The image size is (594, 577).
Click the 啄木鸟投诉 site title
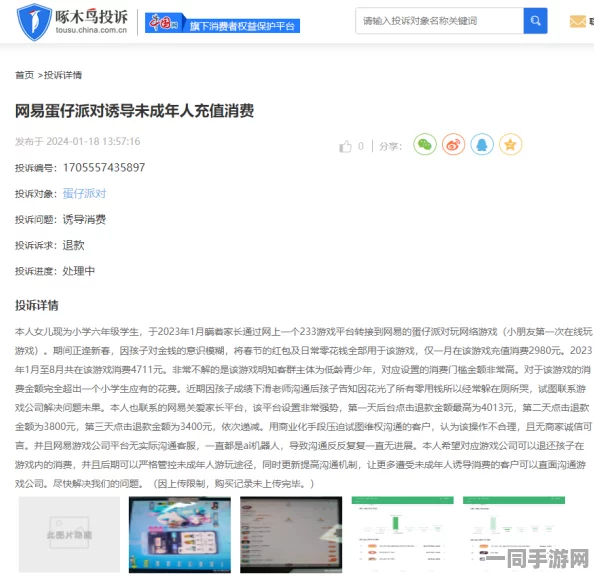pos(91,17)
